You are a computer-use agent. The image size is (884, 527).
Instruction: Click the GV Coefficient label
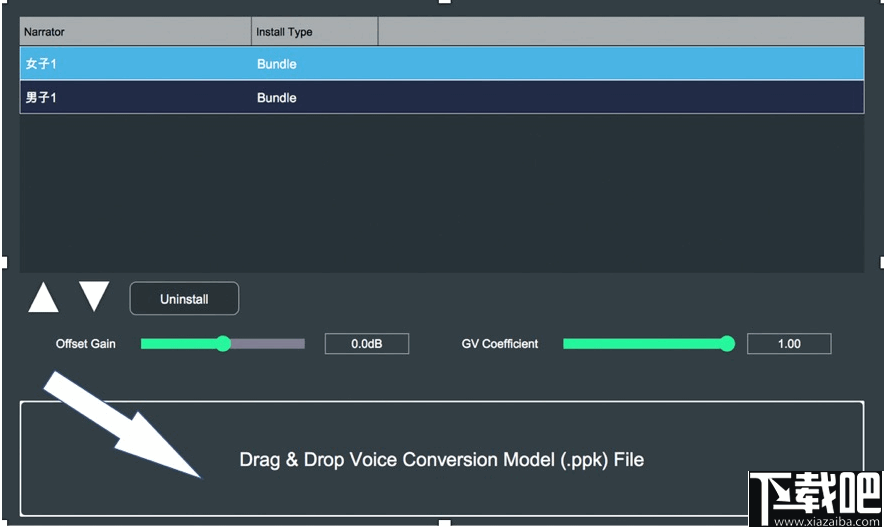pyautogui.click(x=500, y=344)
